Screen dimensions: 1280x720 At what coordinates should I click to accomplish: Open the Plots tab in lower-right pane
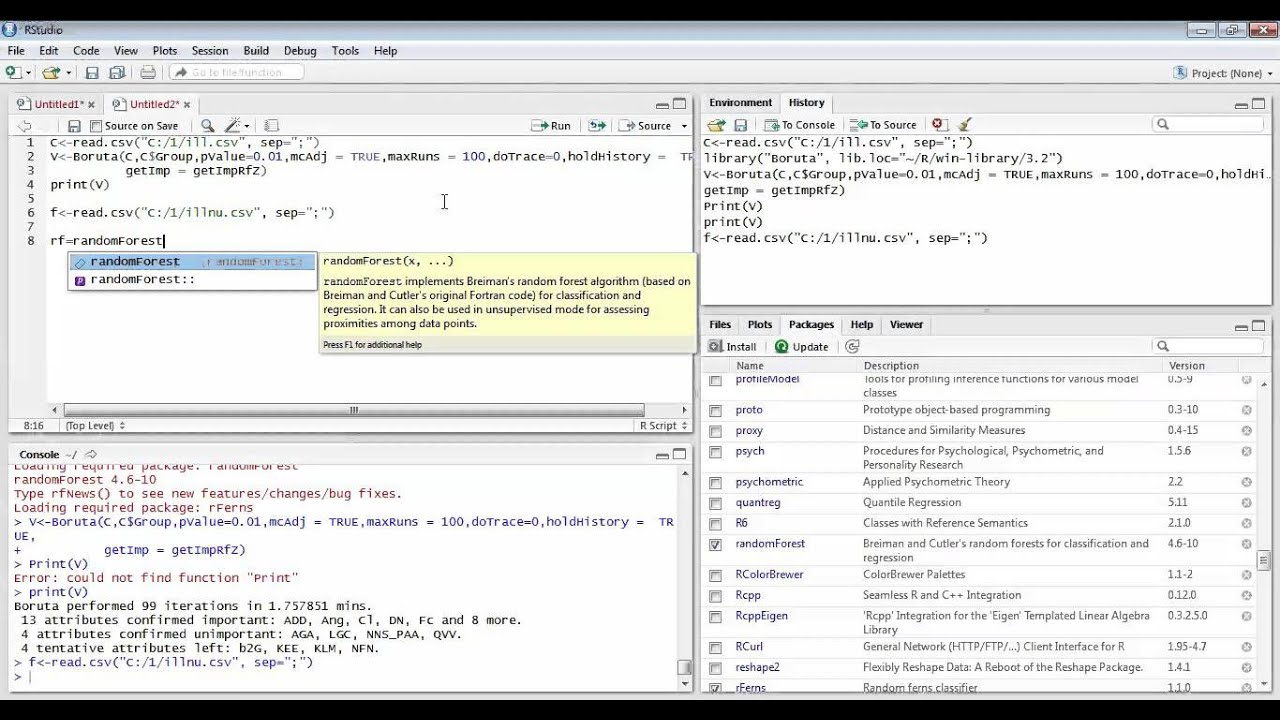click(760, 325)
